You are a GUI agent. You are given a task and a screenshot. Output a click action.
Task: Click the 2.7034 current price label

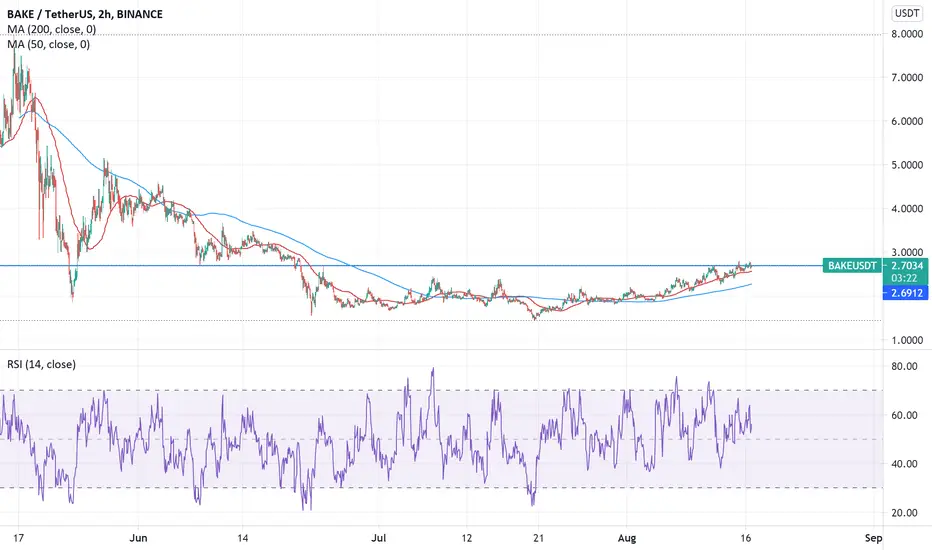tap(907, 265)
